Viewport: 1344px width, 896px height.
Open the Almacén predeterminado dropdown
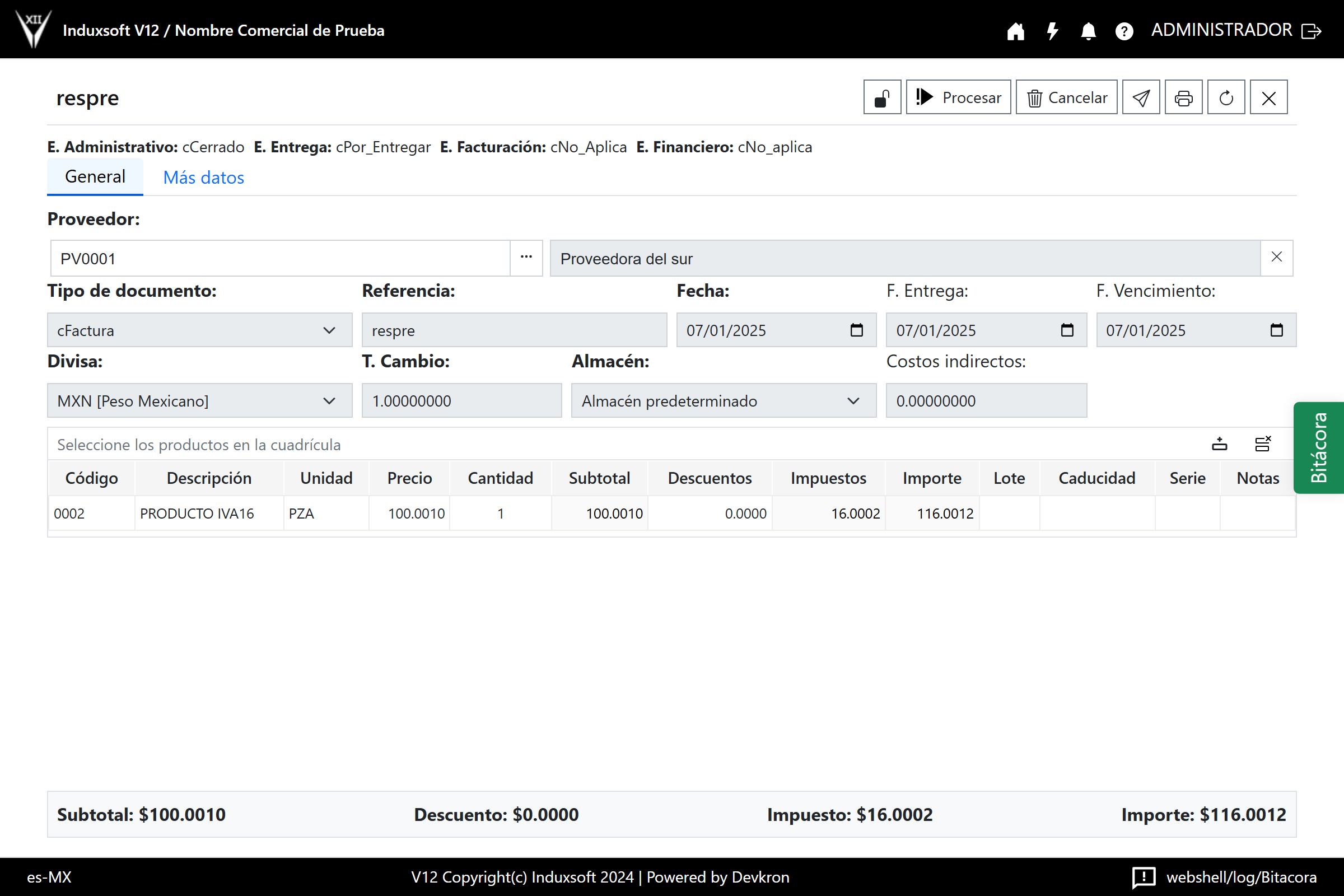tap(723, 401)
